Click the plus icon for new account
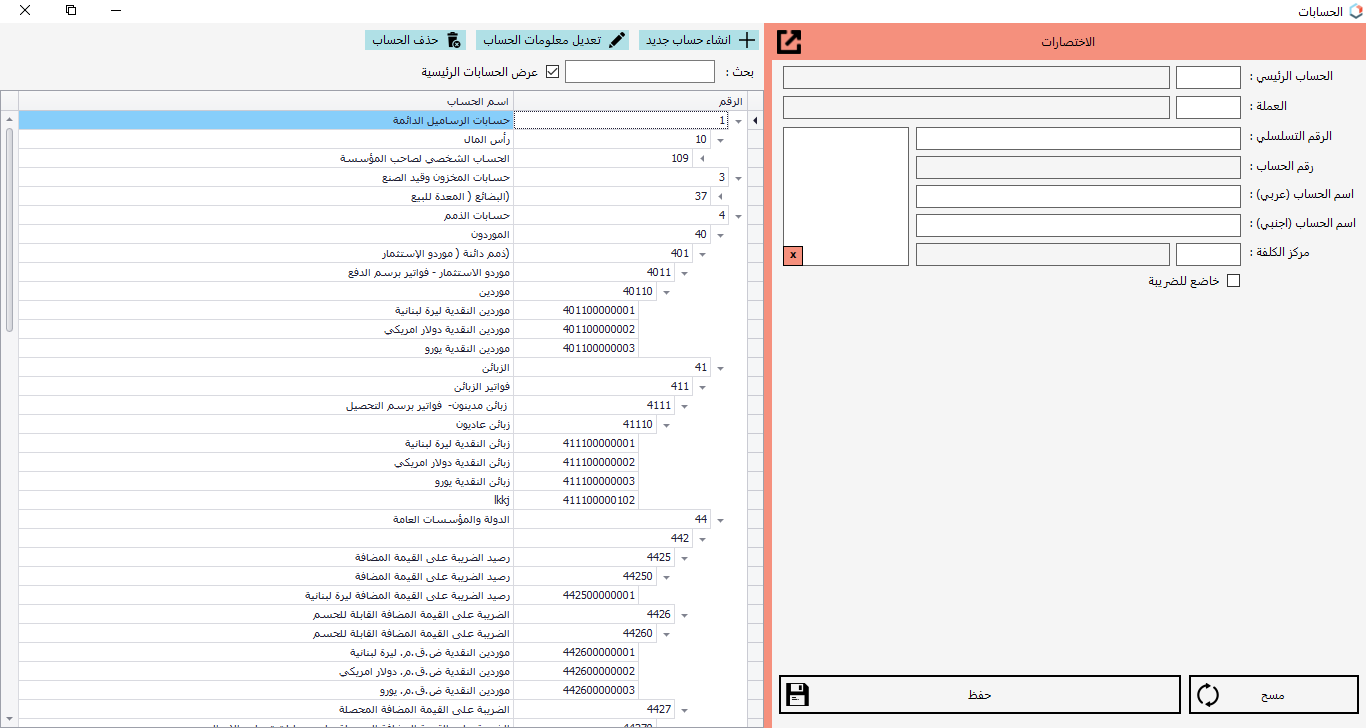Viewport: 1366px width, 728px height. [x=745, y=40]
